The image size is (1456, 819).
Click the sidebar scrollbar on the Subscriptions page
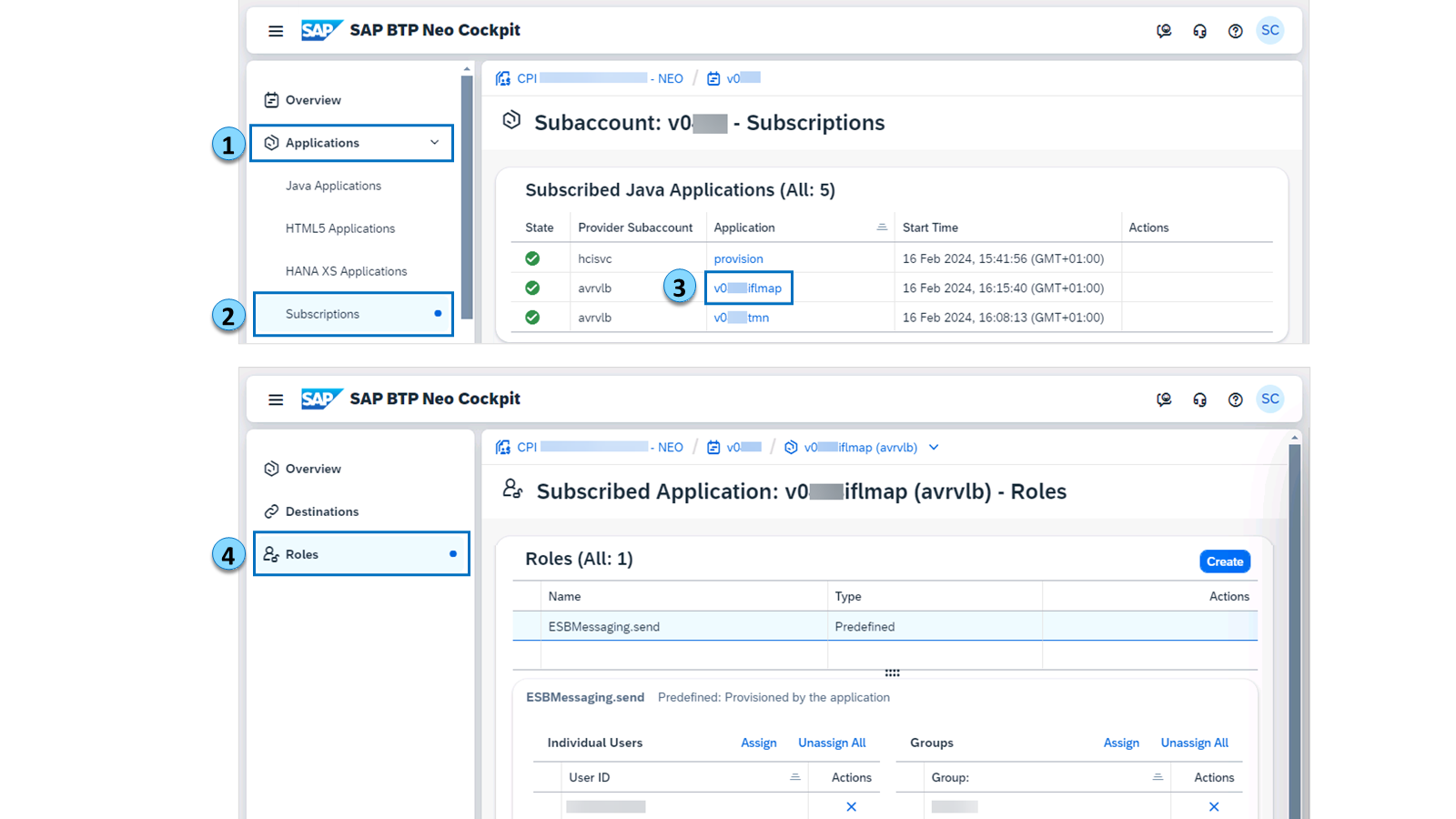tap(467, 197)
